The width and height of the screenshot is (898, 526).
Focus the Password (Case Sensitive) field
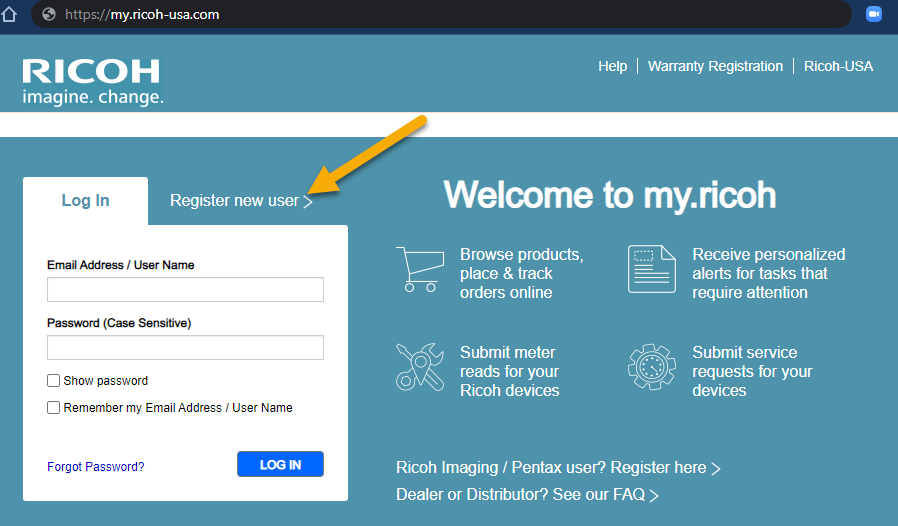click(185, 347)
